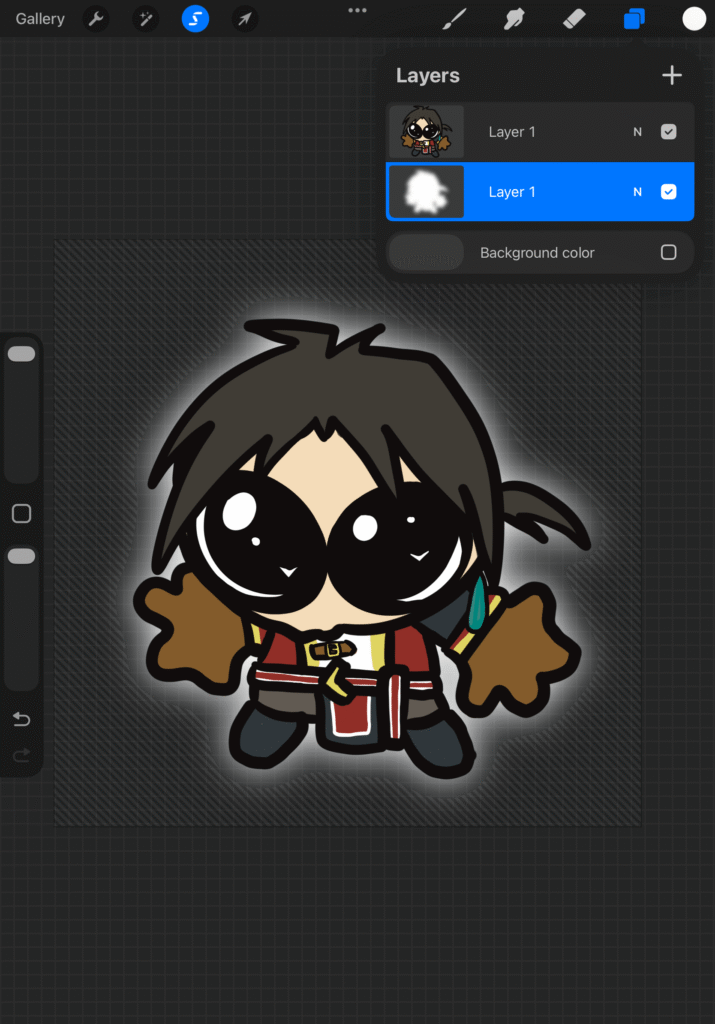This screenshot has height=1024, width=715.
Task: Hide the selected white glow layer
Action: click(x=669, y=192)
